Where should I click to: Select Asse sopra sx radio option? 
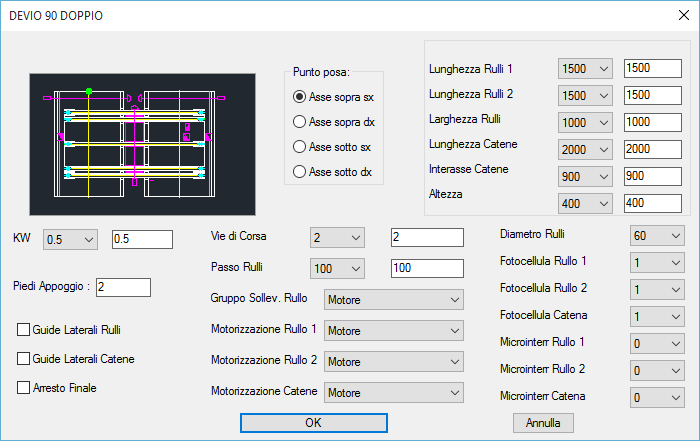(333, 97)
